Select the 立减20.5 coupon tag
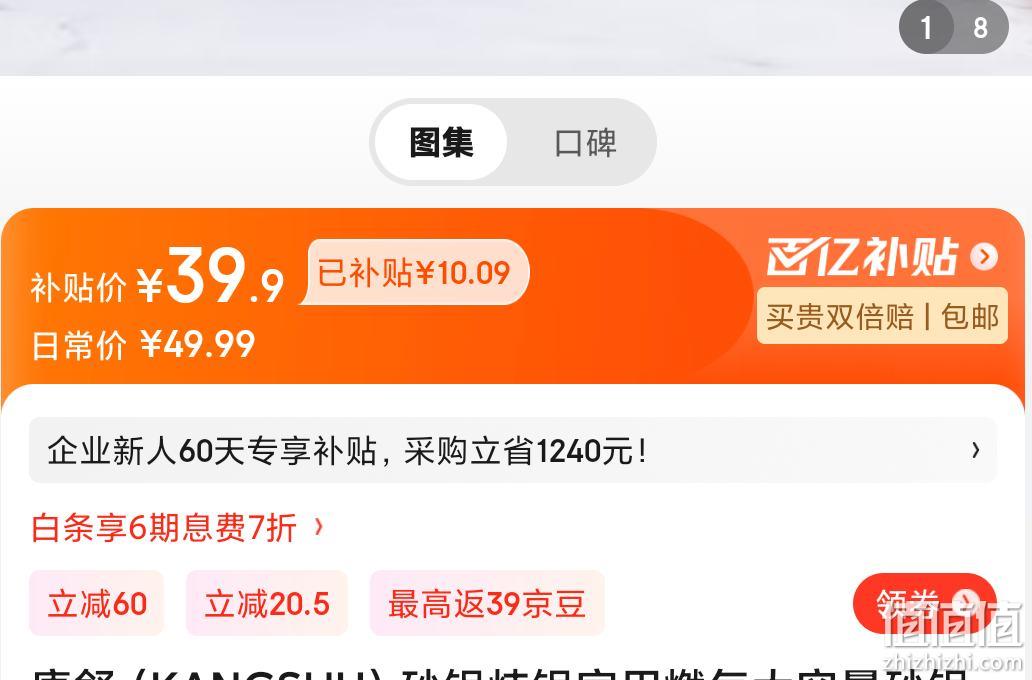 [267, 604]
